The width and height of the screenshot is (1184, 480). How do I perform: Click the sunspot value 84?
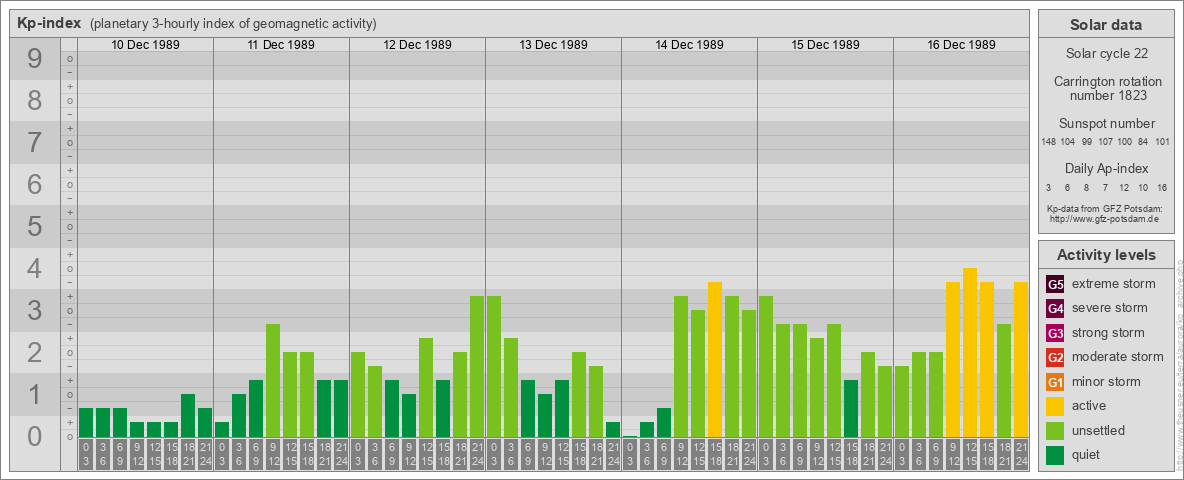point(1143,142)
